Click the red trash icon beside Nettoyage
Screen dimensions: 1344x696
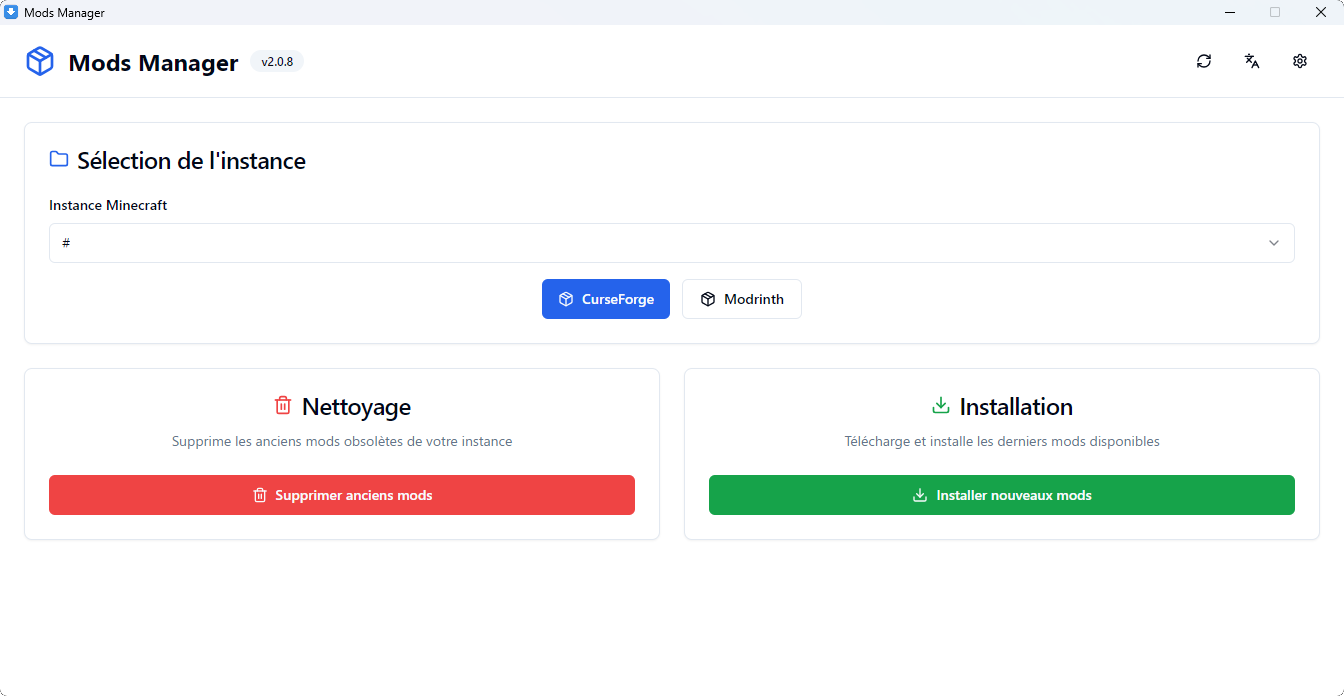click(x=283, y=406)
